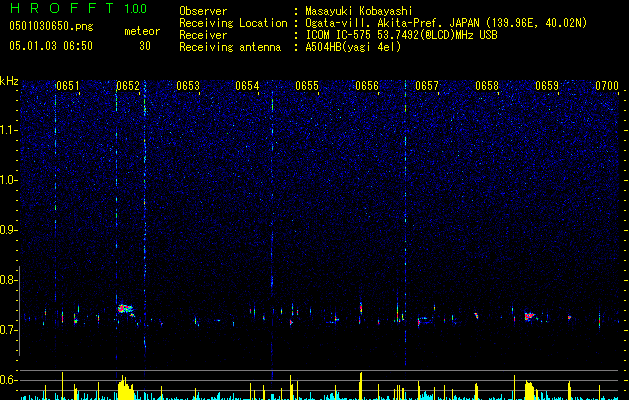Click observer name Masayuki Kobayashi
Screen dimensions: 629x400
pyautogui.click(x=359, y=11)
